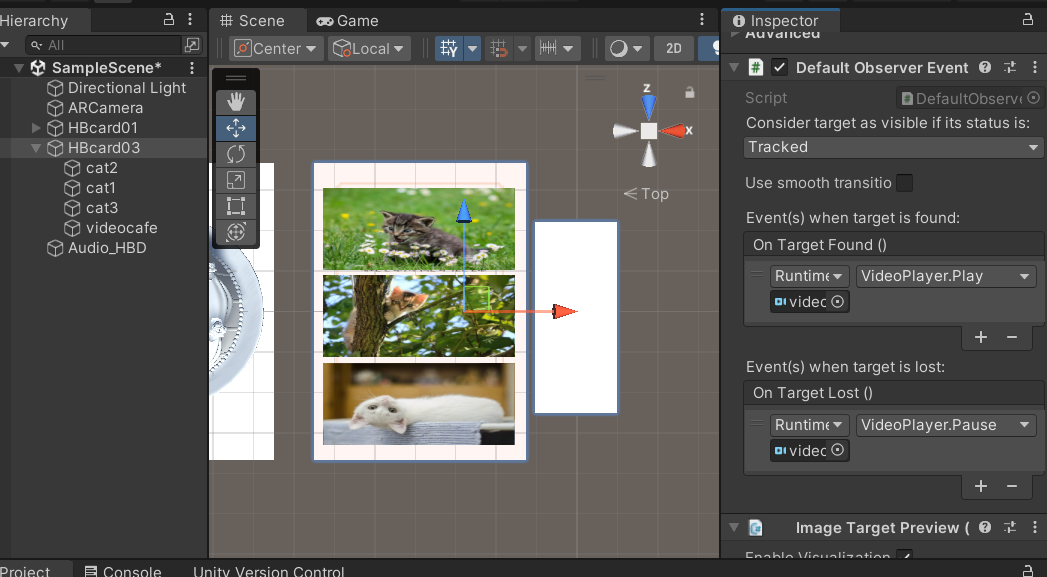Remove event from On Target Found list
Image resolution: width=1047 pixels, height=577 pixels.
(1012, 337)
